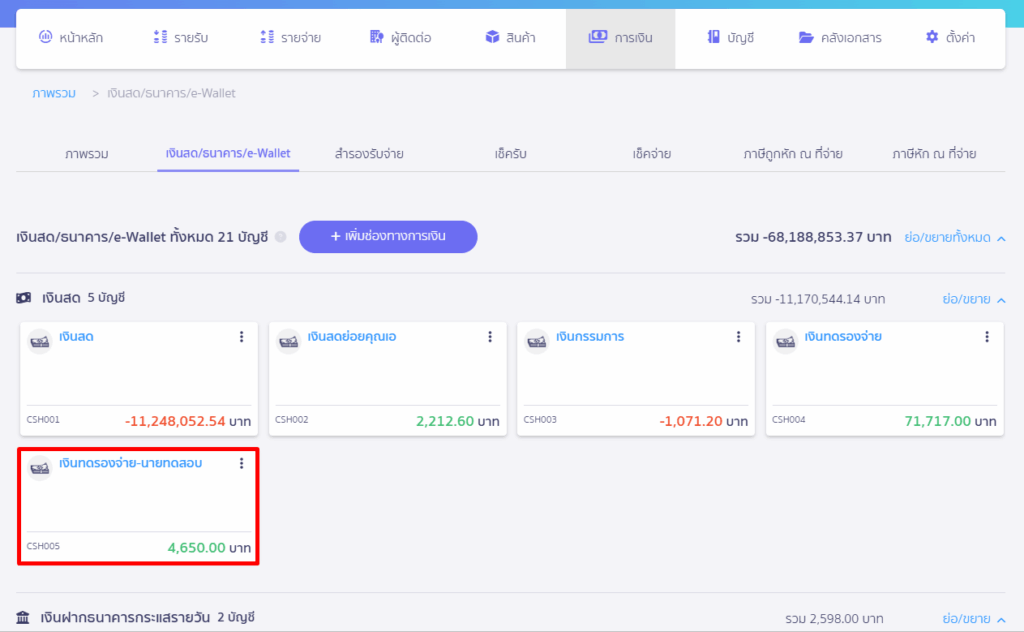Switch to the สำรองรับจ่าย tab
1024x632 pixels.
[x=369, y=154]
